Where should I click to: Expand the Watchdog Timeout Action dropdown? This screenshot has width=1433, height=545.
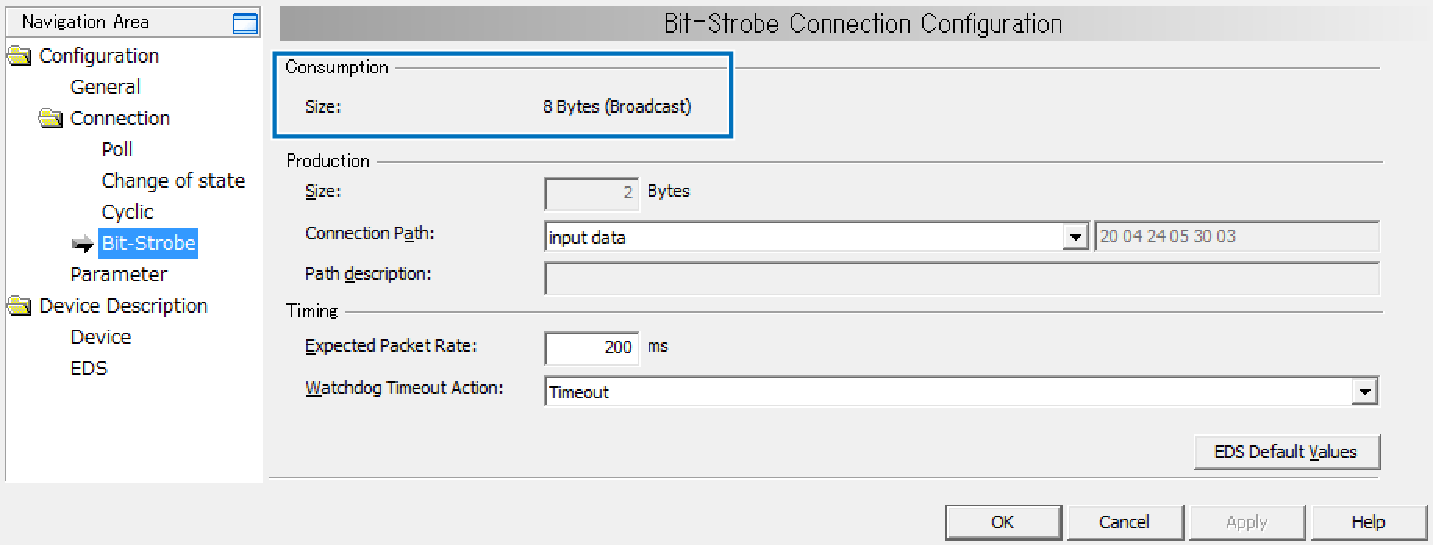click(1366, 392)
